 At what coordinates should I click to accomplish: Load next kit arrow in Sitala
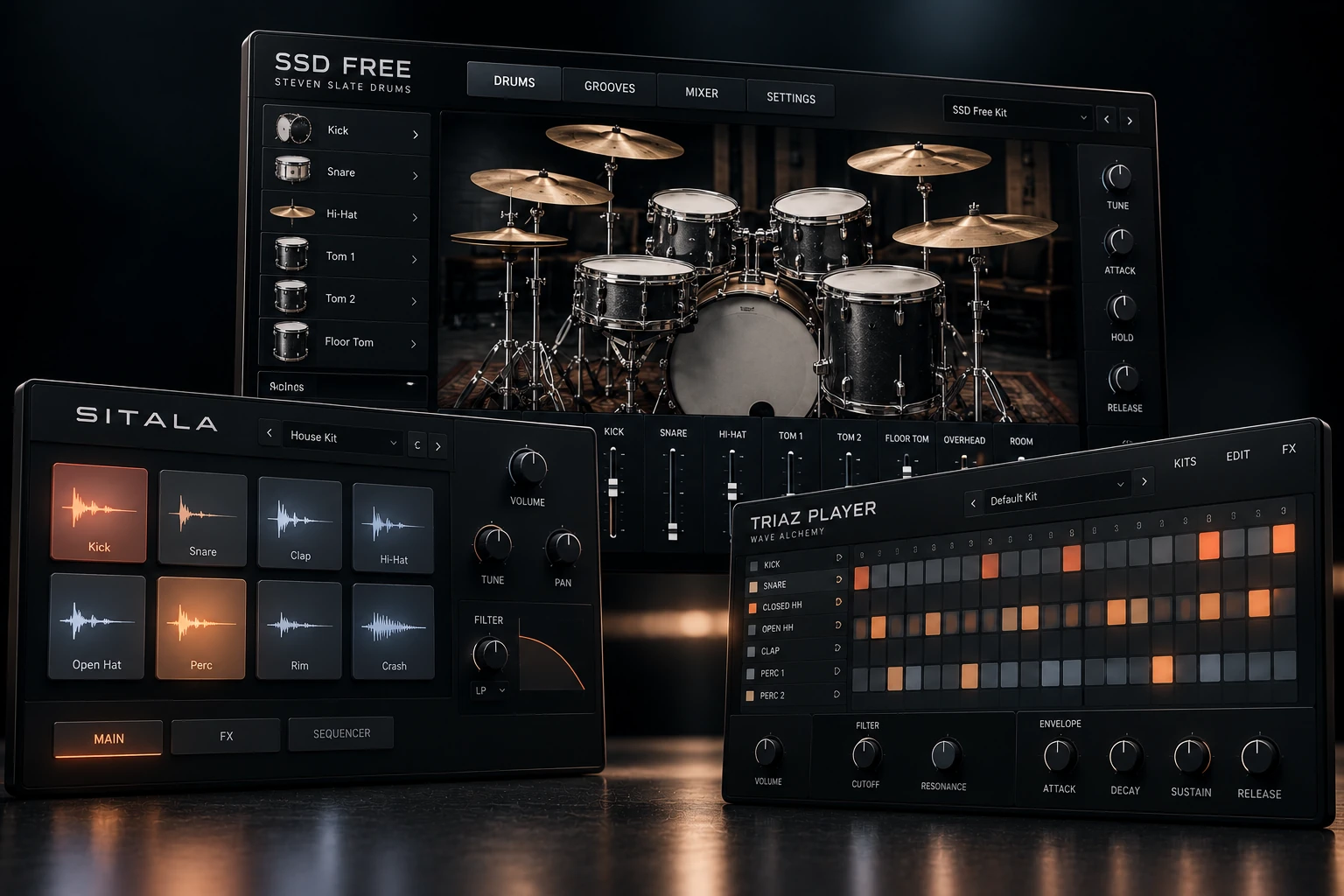pyautogui.click(x=438, y=446)
